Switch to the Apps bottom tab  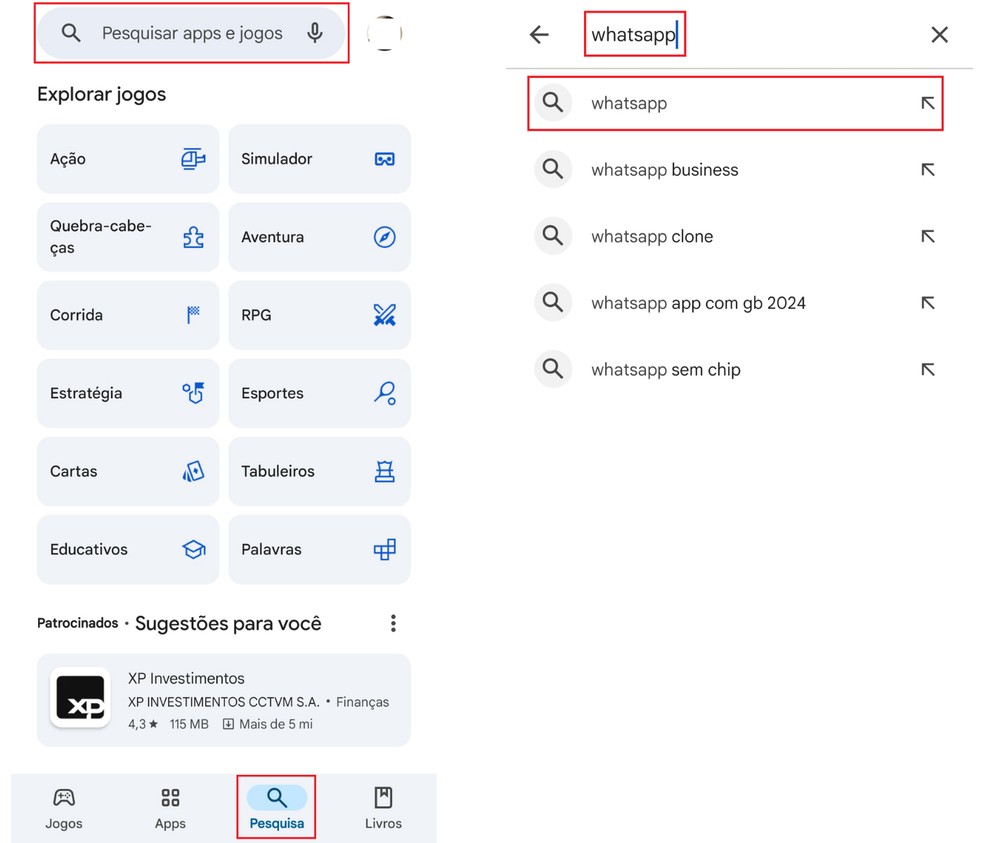pyautogui.click(x=170, y=808)
